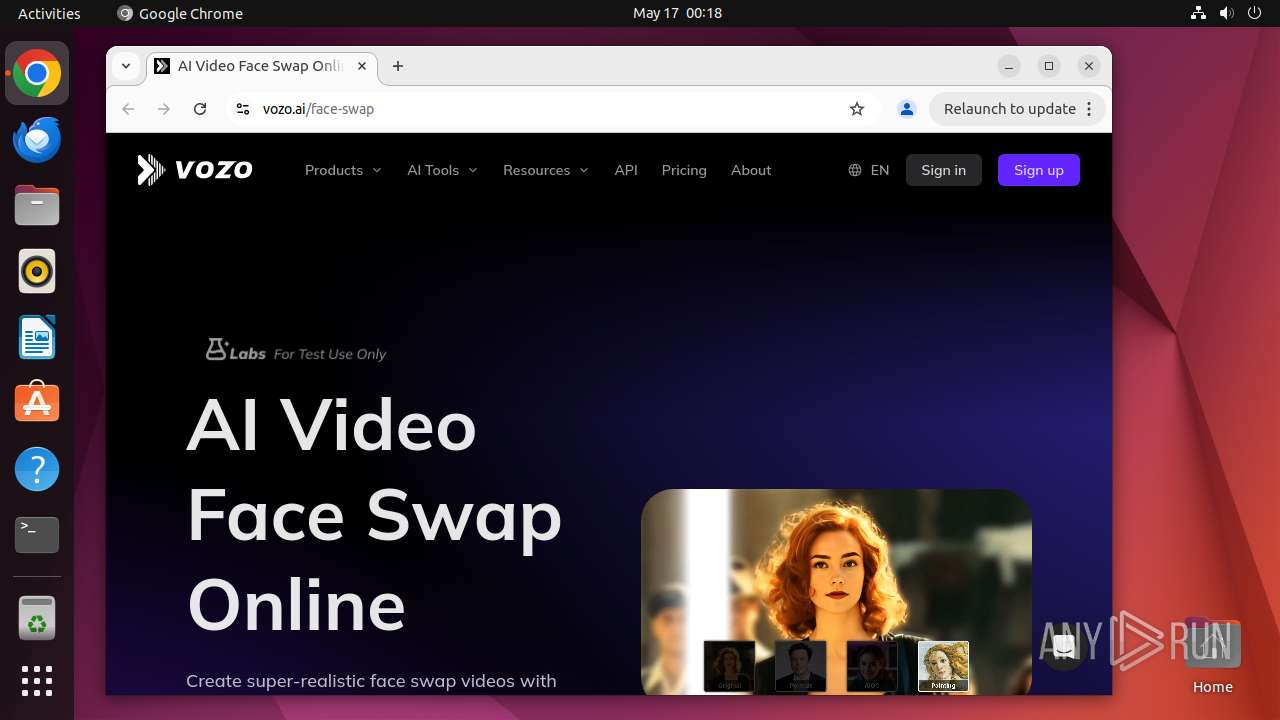Bookmark this page with the star icon
This screenshot has width=1280, height=720.
coord(857,109)
